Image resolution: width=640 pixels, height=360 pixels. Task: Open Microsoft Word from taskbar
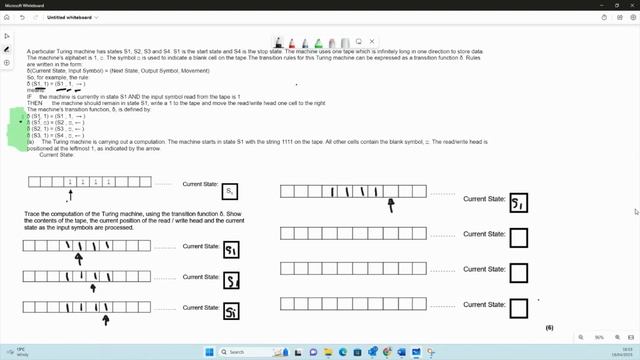[x=402, y=352]
